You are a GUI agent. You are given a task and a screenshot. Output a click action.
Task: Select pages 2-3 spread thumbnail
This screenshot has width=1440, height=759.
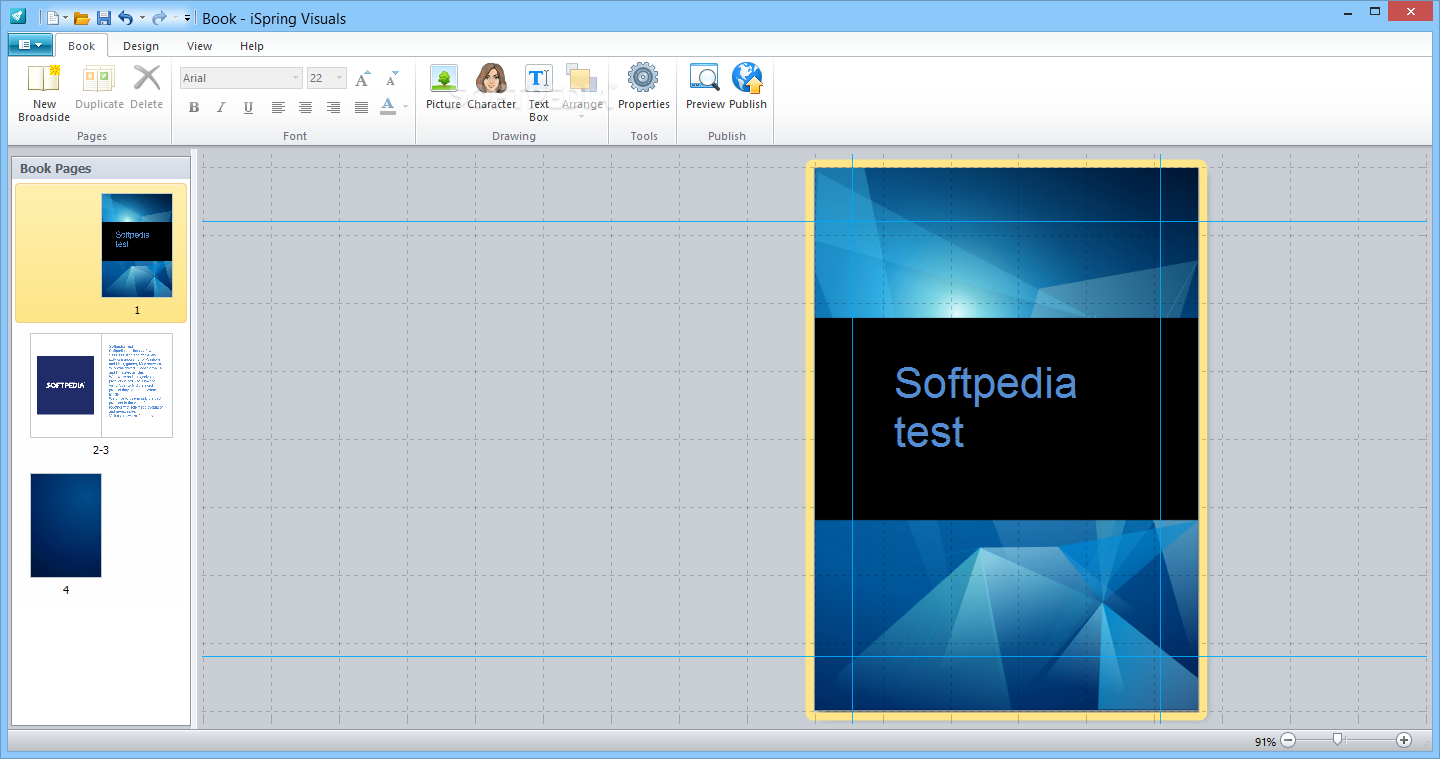(101, 385)
